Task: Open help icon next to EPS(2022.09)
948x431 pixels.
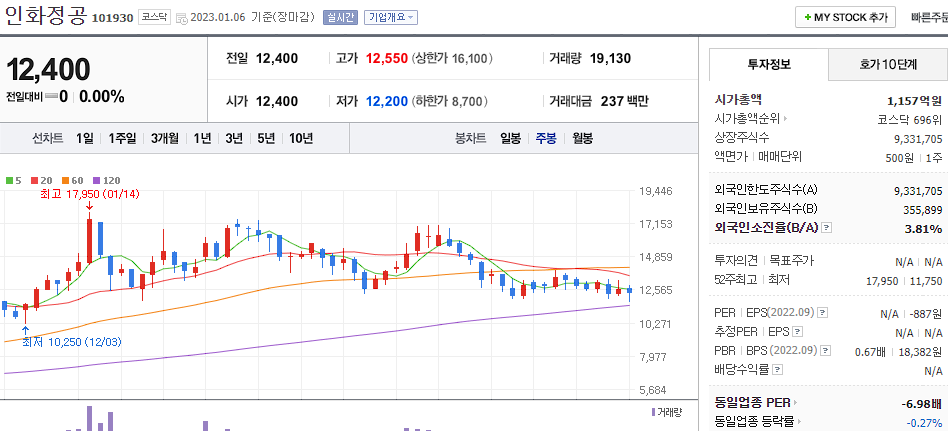Action: pos(822,313)
